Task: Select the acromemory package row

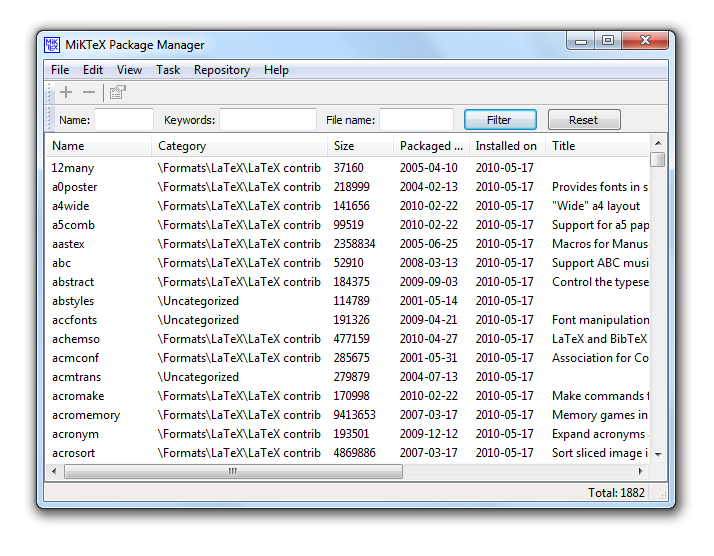Action: pyautogui.click(x=347, y=415)
